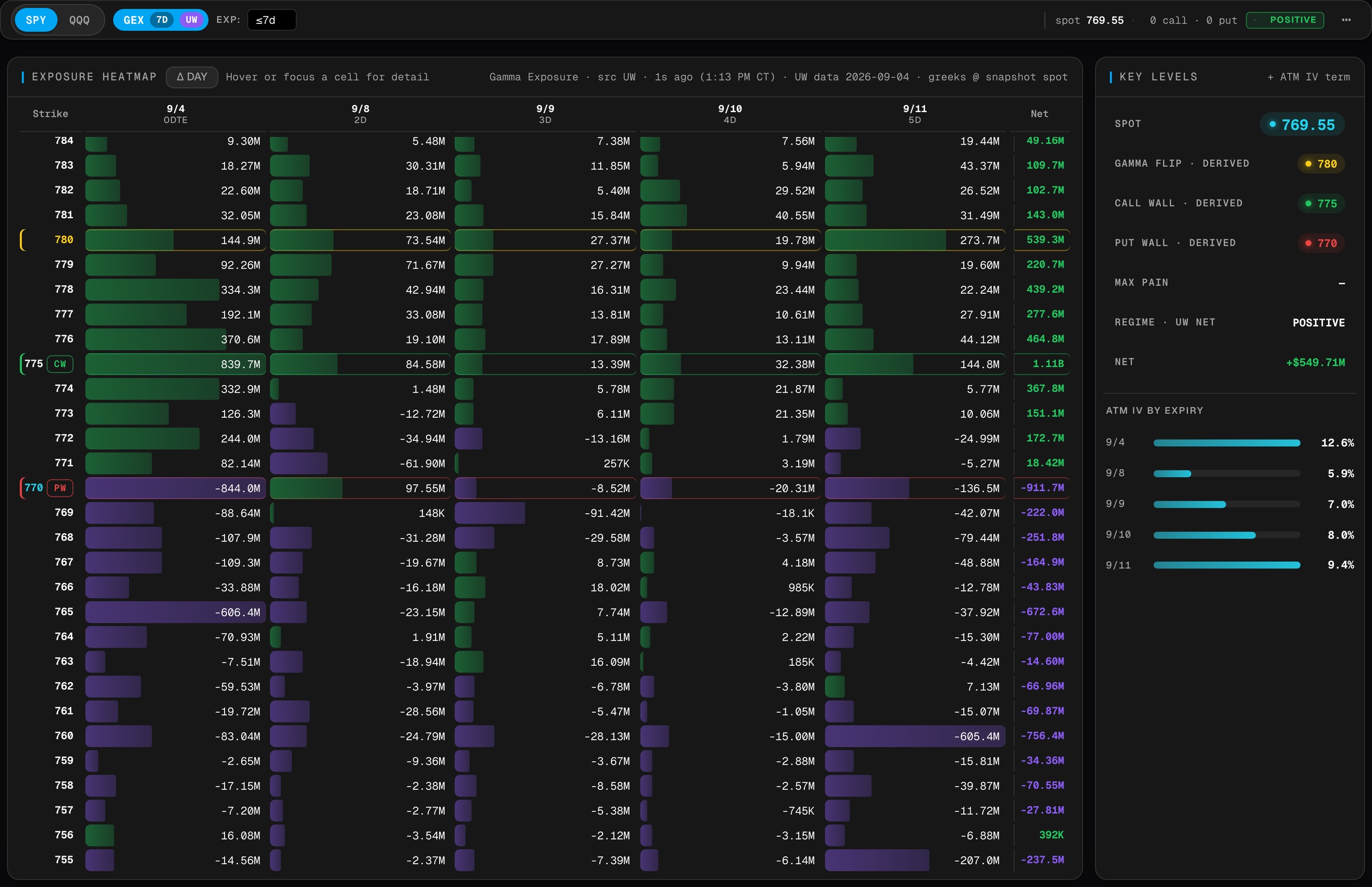Select the GEX exposure mode

[134, 20]
